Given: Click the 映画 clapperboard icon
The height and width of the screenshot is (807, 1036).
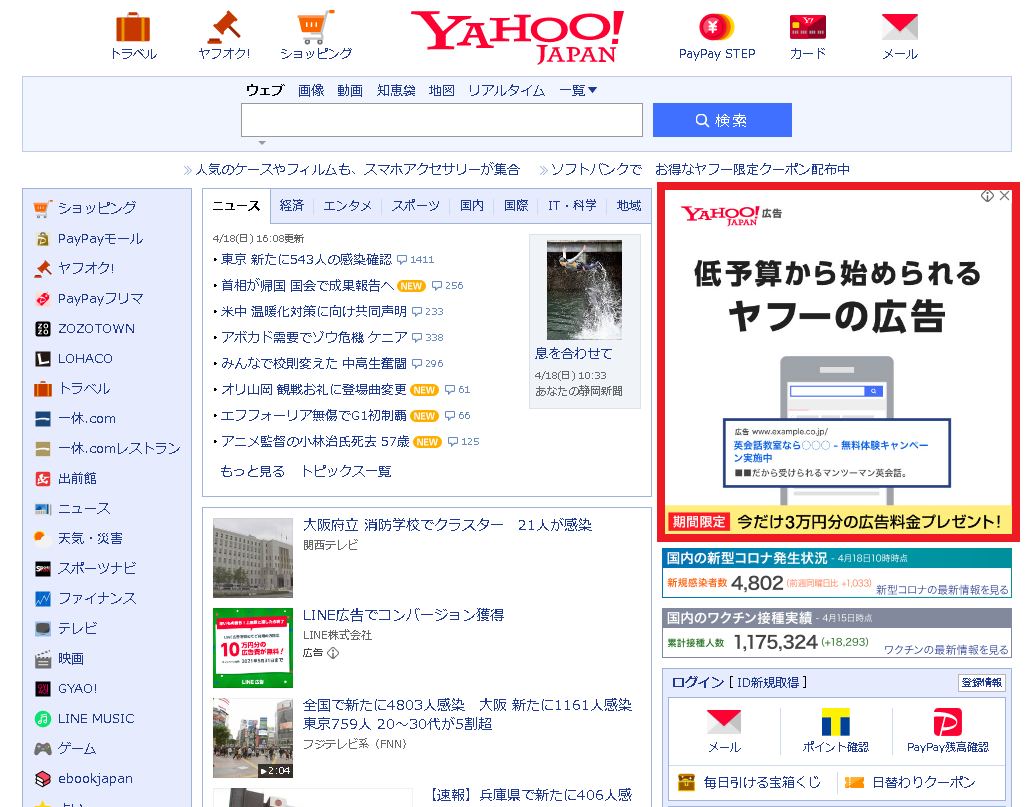Looking at the screenshot, I should tap(42, 658).
